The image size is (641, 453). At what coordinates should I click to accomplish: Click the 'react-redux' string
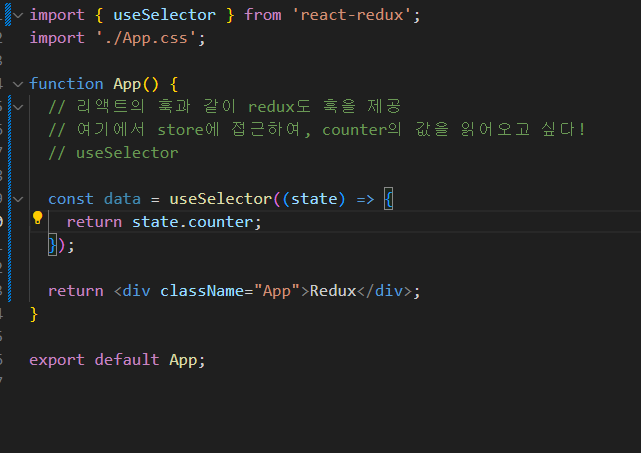(x=352, y=15)
